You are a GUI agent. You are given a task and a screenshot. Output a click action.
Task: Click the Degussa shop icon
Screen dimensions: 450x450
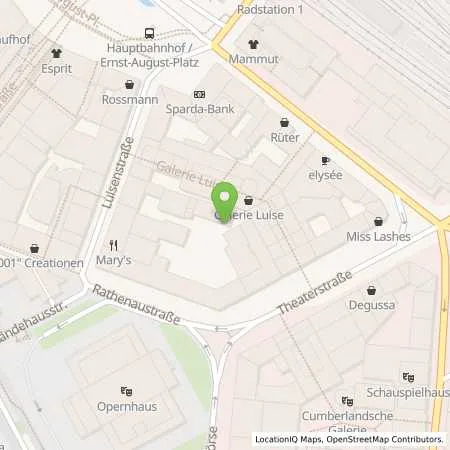tap(371, 290)
